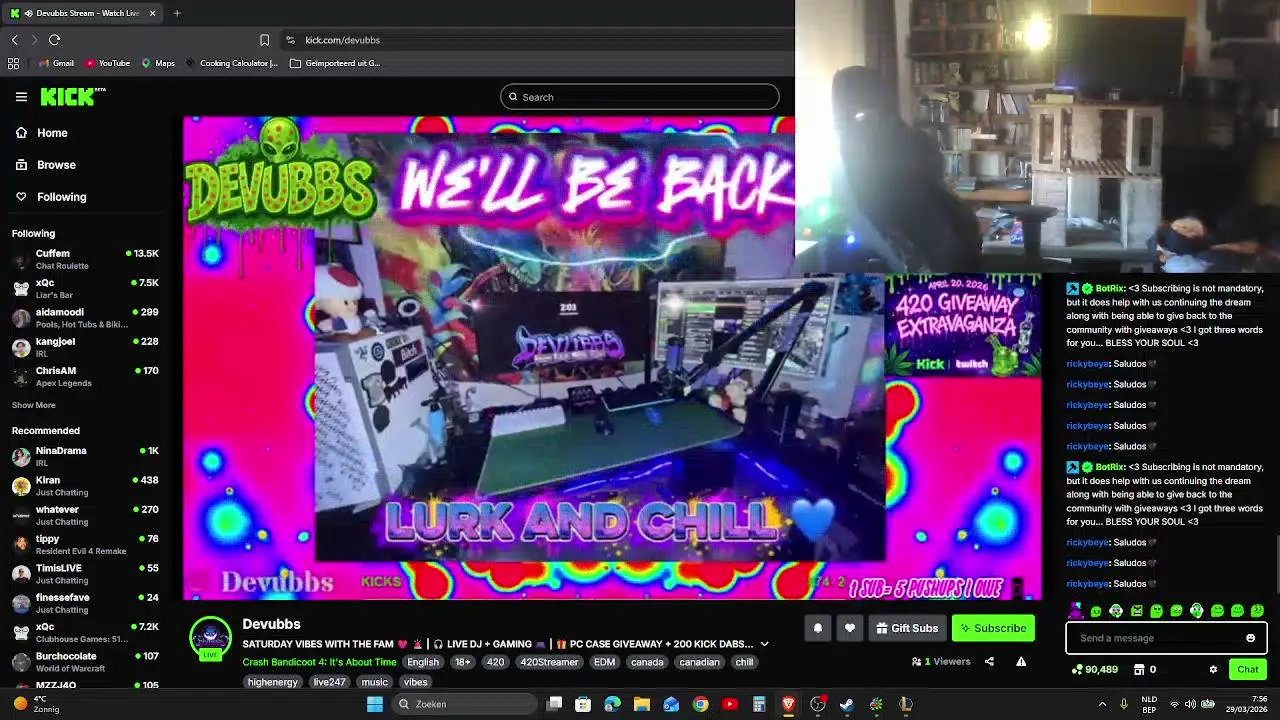Screen dimensions: 1280x720
Task: Click the share stream icon
Action: click(x=989, y=661)
